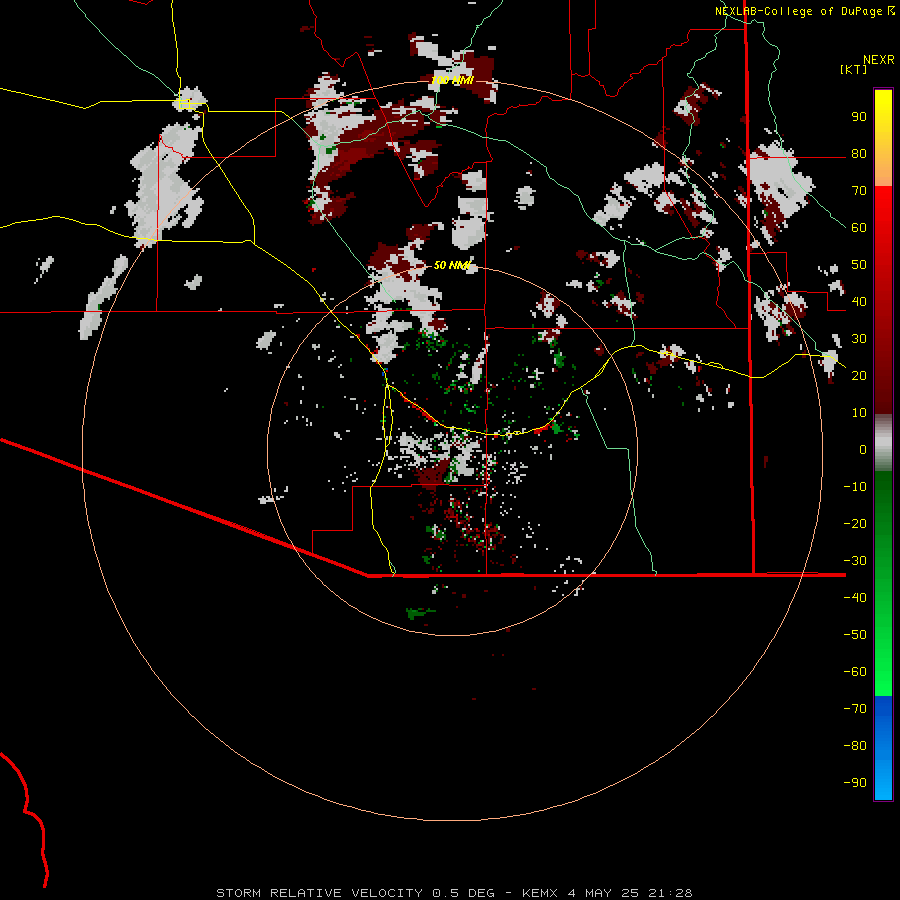Click the 10 value on velocity scale

pos(859,413)
